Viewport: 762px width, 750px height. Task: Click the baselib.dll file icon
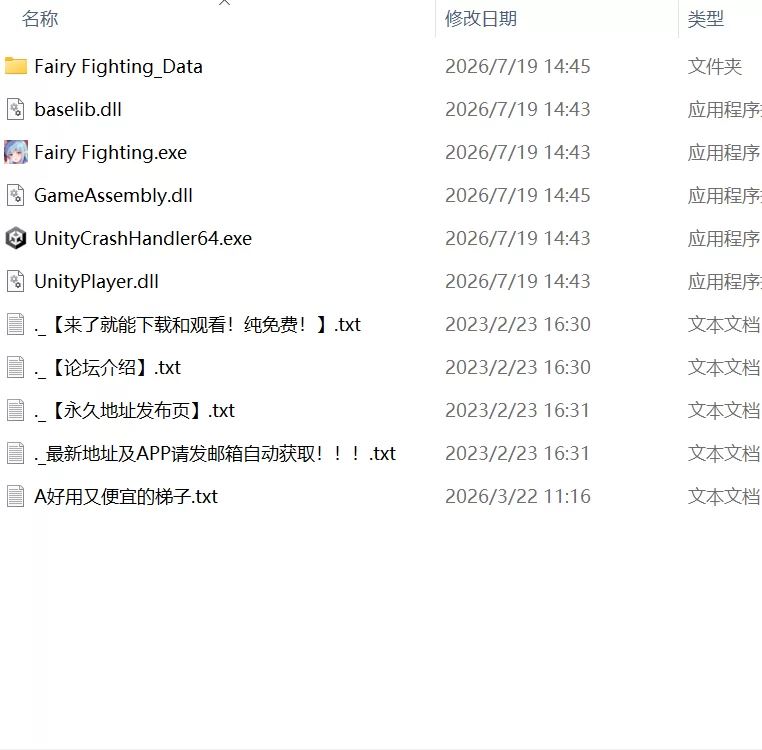(x=16, y=109)
